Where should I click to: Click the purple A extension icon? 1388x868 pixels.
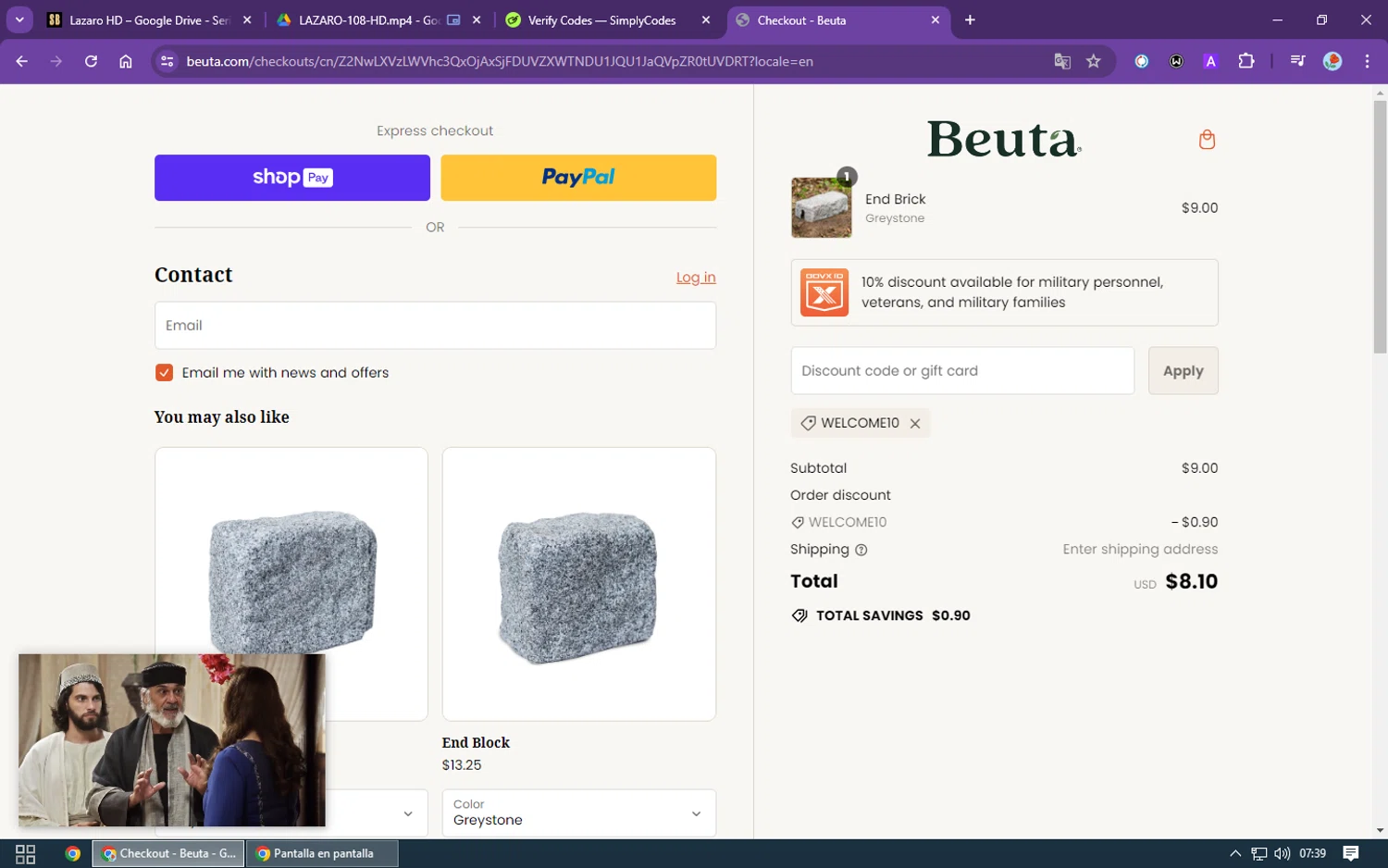pos(1210,61)
